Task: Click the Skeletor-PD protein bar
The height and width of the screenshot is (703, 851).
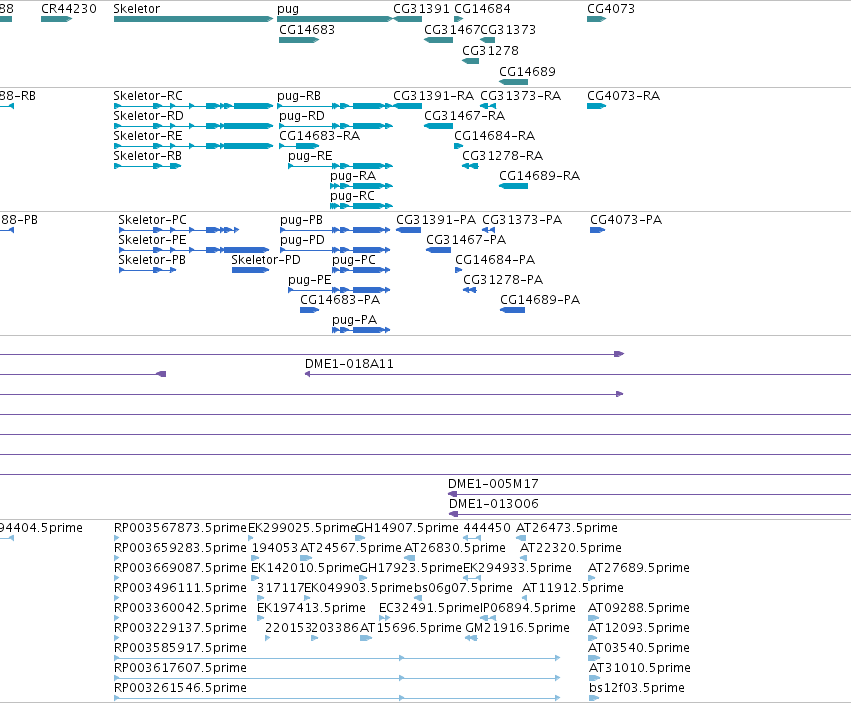Action: [x=250, y=270]
